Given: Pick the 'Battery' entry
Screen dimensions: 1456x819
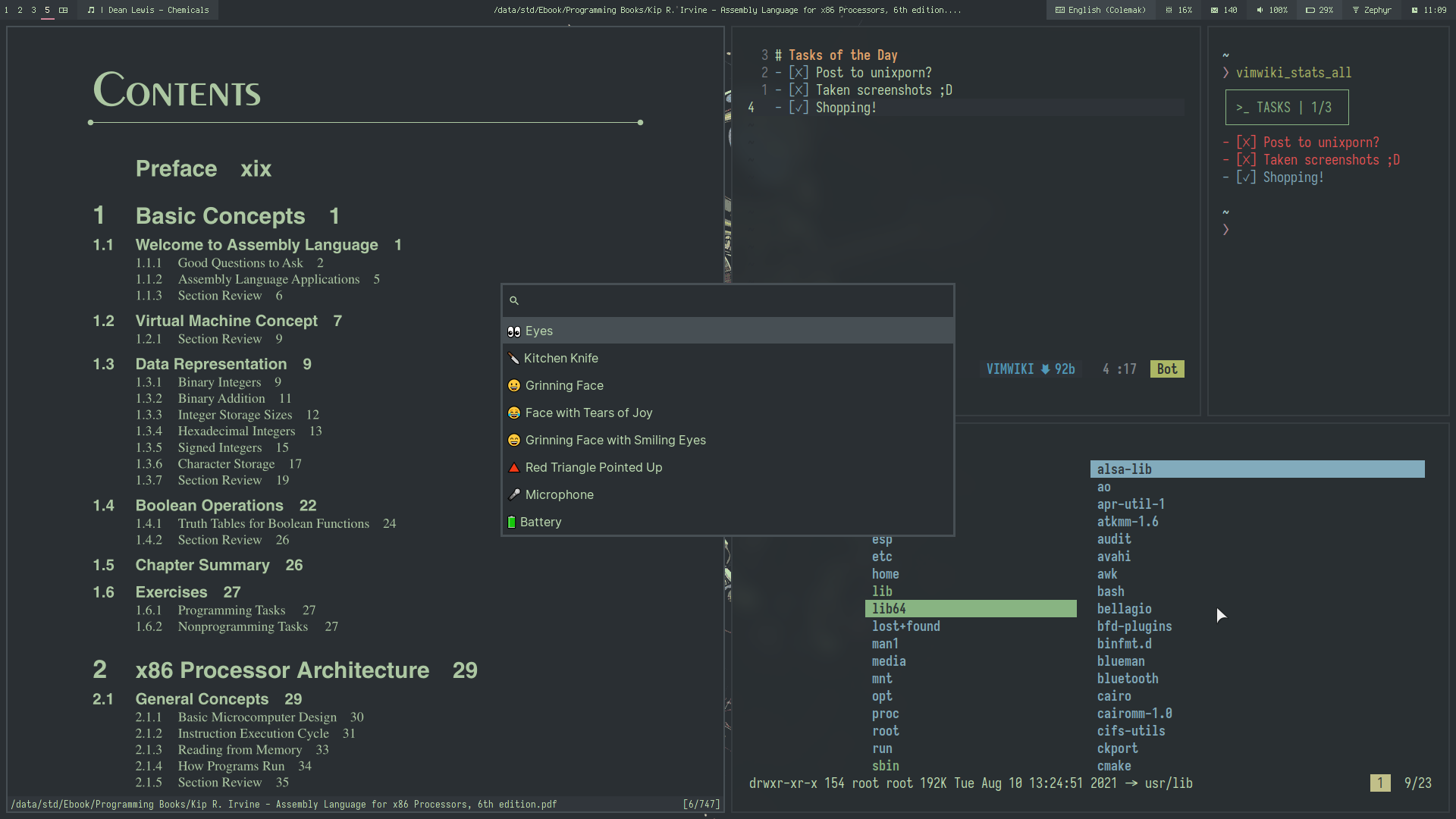Looking at the screenshot, I should (x=727, y=522).
